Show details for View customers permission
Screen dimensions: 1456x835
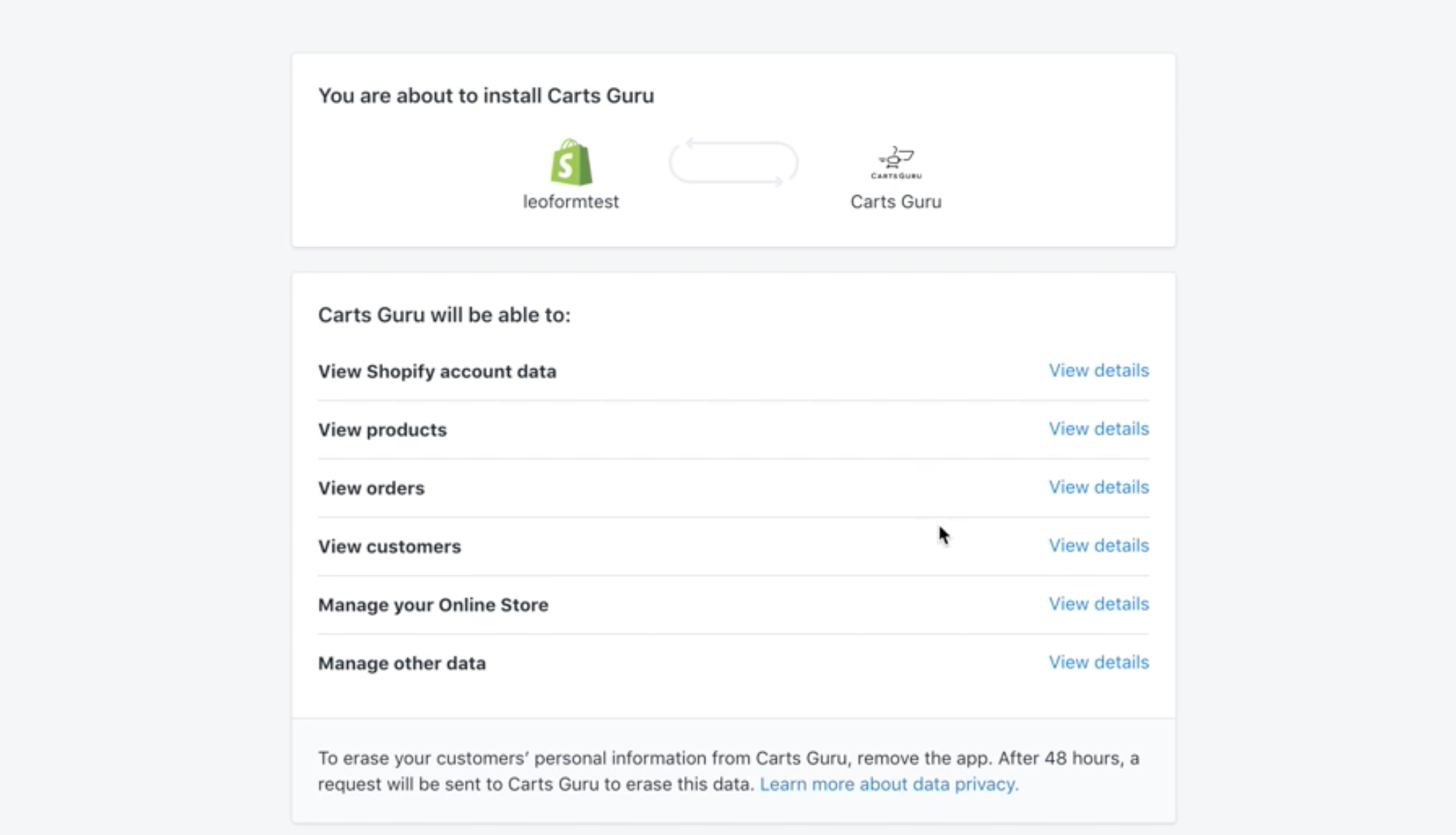click(x=1099, y=546)
